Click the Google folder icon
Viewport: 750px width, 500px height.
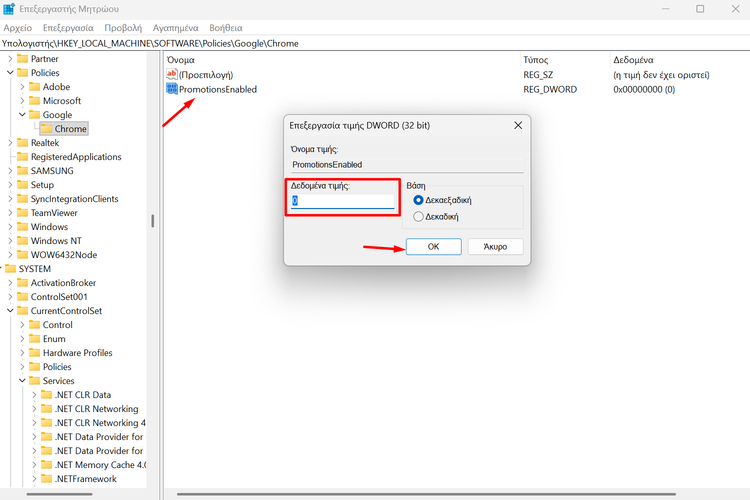[x=34, y=114]
